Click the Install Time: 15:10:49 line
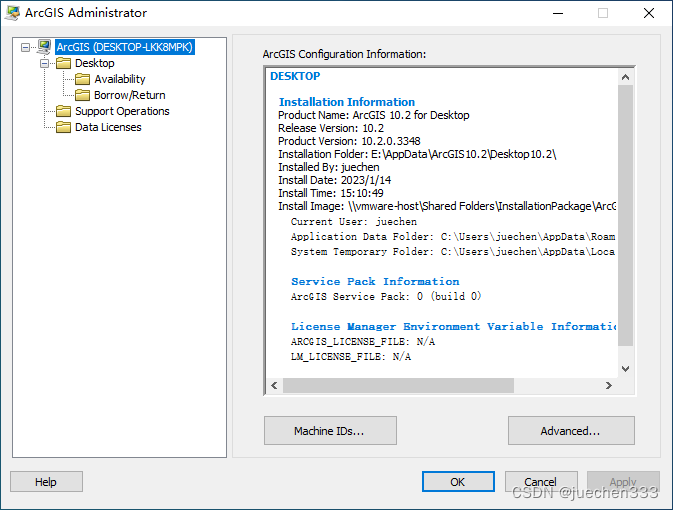 point(330,193)
